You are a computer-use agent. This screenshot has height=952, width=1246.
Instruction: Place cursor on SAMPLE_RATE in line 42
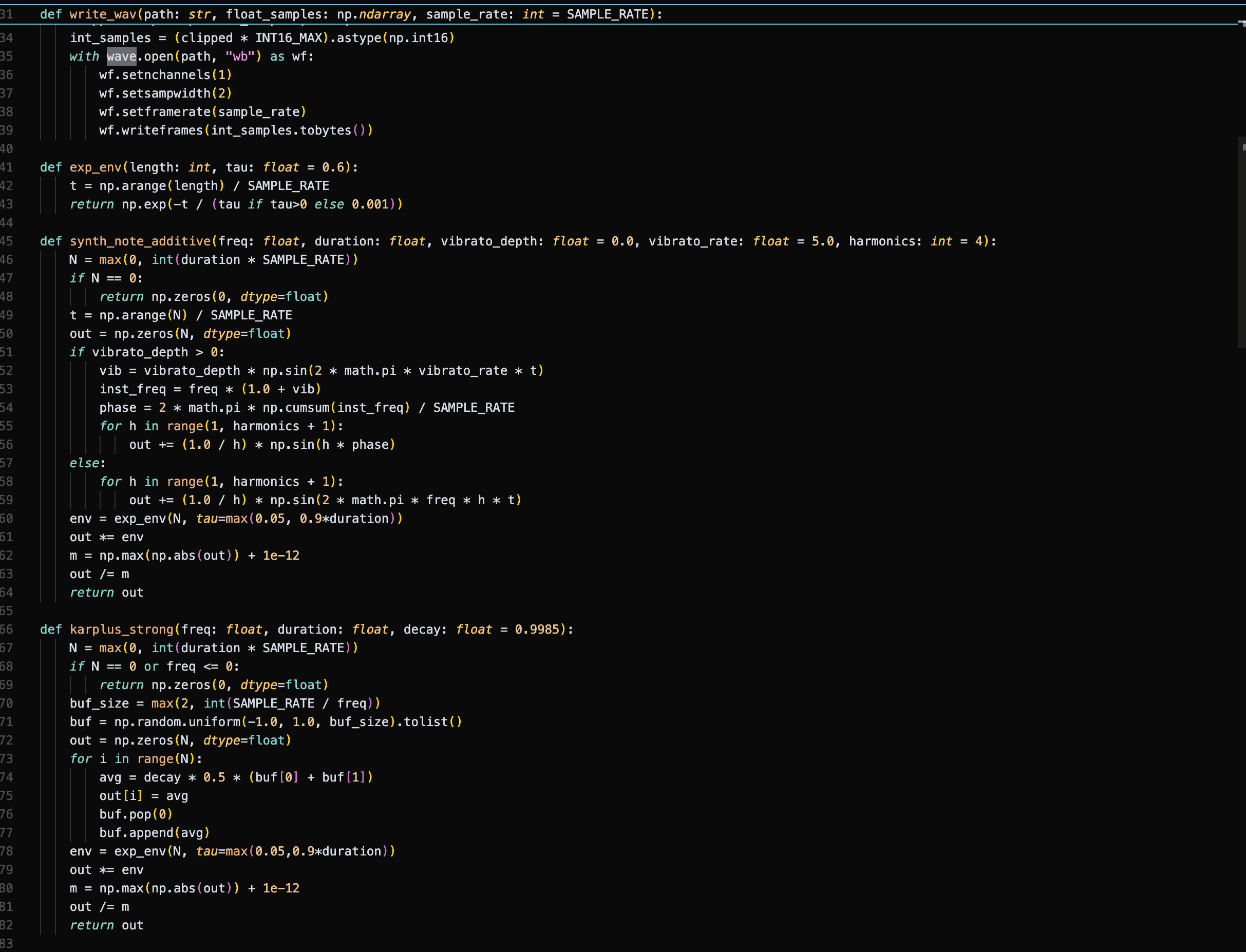tap(288, 185)
